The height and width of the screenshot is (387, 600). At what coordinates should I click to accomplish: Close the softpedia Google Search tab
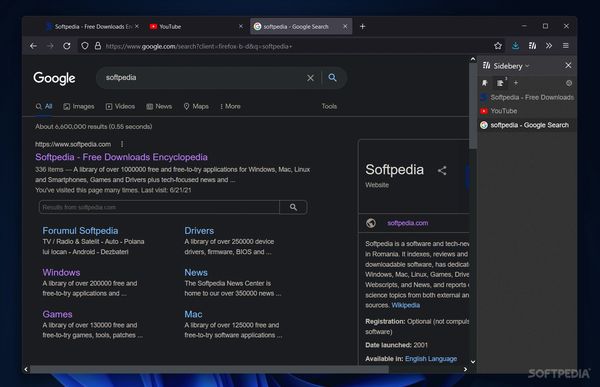[345, 26]
